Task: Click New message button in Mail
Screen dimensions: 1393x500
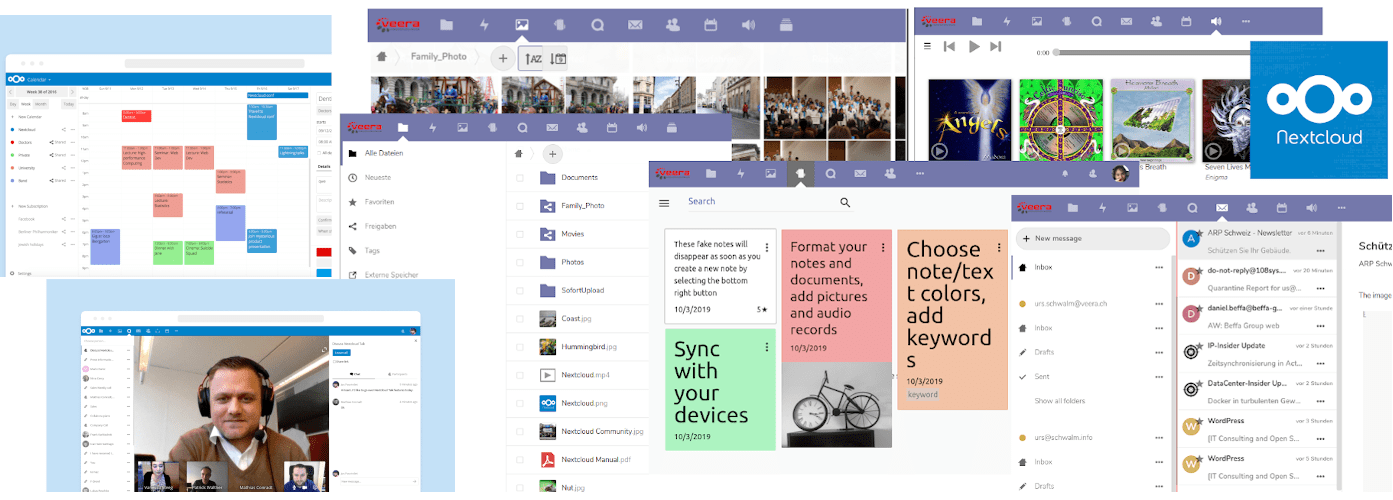Action: tap(1092, 239)
